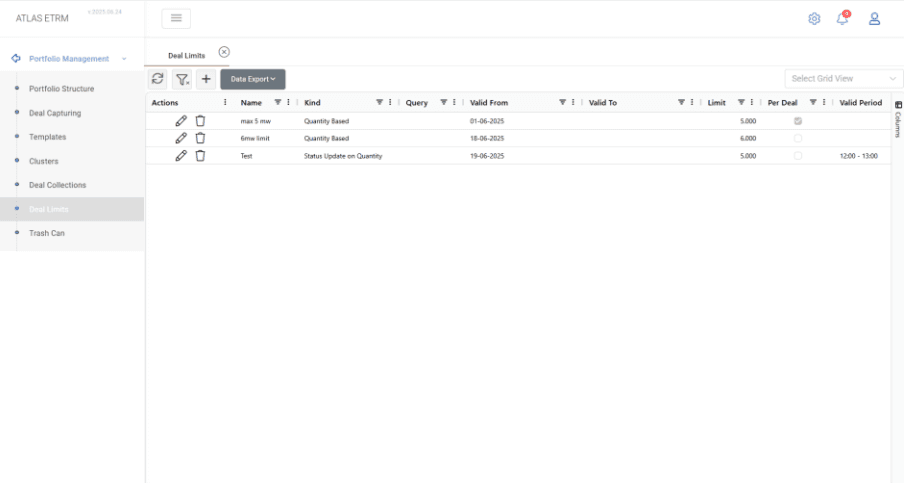Open the Valid To column menu dots
Image resolution: width=910 pixels, height=483 pixels.
(x=692, y=102)
